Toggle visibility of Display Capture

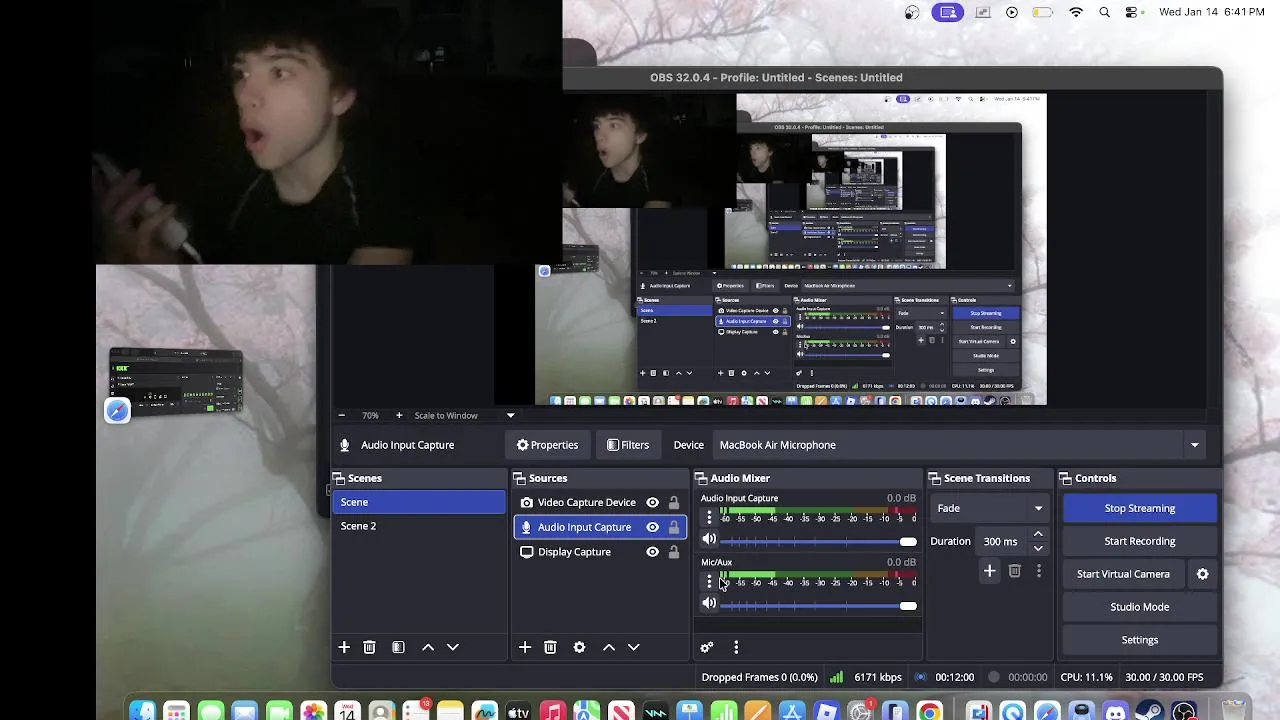652,552
